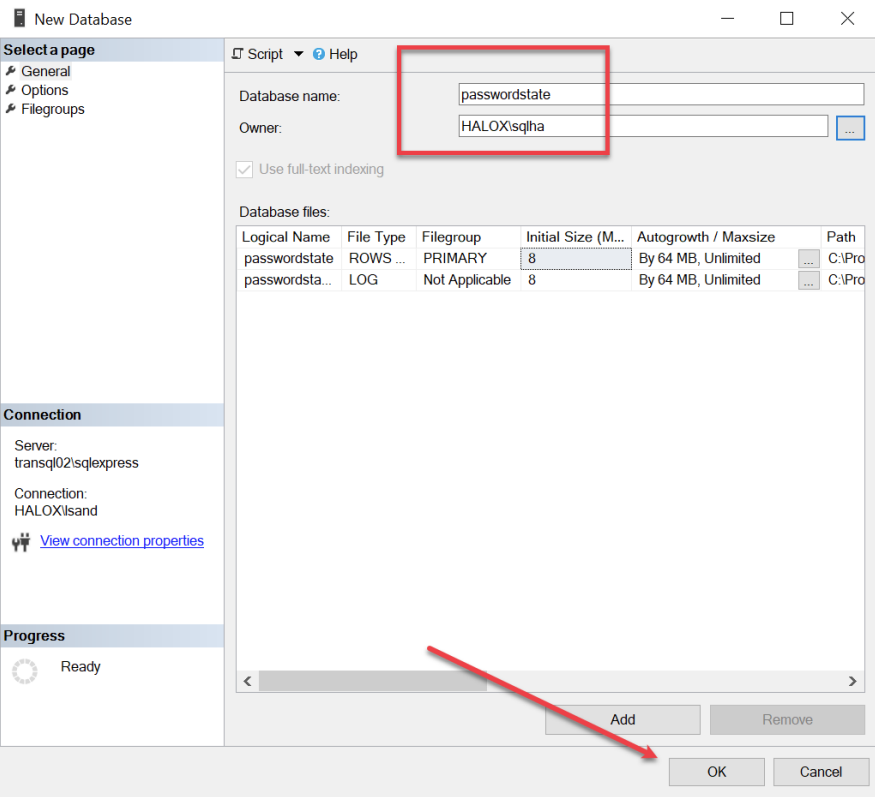Add a new database file
The height and width of the screenshot is (797, 875).
(x=623, y=719)
